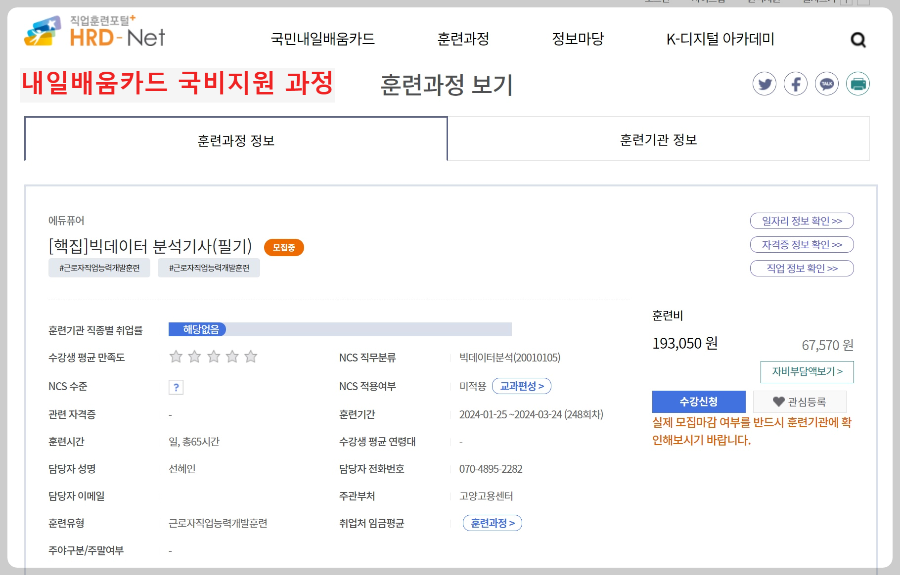Screen dimensions: 900x575
Task: Open 정보마당 menu
Action: [578, 39]
